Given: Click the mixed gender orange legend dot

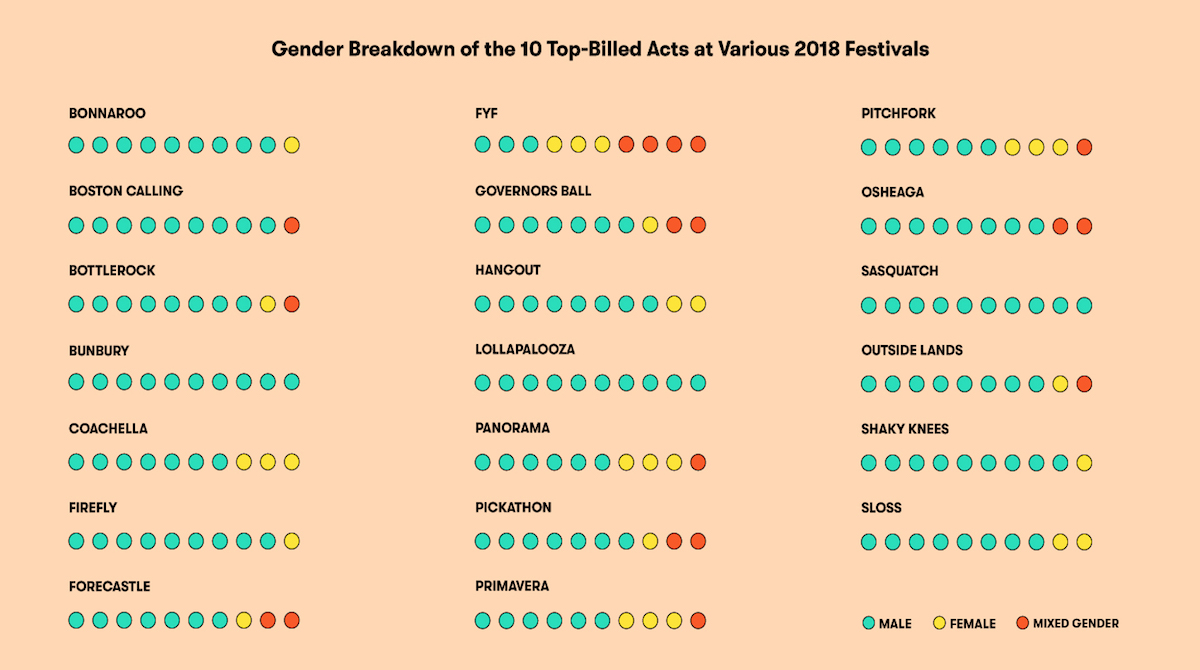Looking at the screenshot, I should pos(1022,623).
